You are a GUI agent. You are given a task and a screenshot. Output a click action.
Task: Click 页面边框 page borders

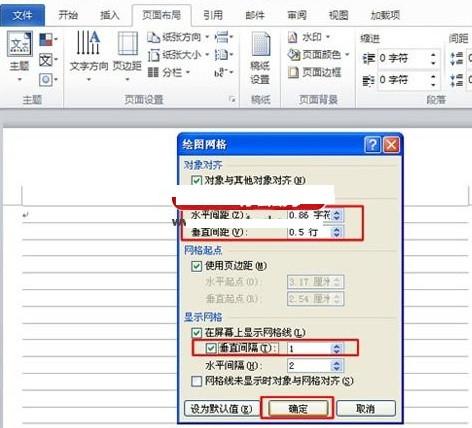[x=315, y=72]
